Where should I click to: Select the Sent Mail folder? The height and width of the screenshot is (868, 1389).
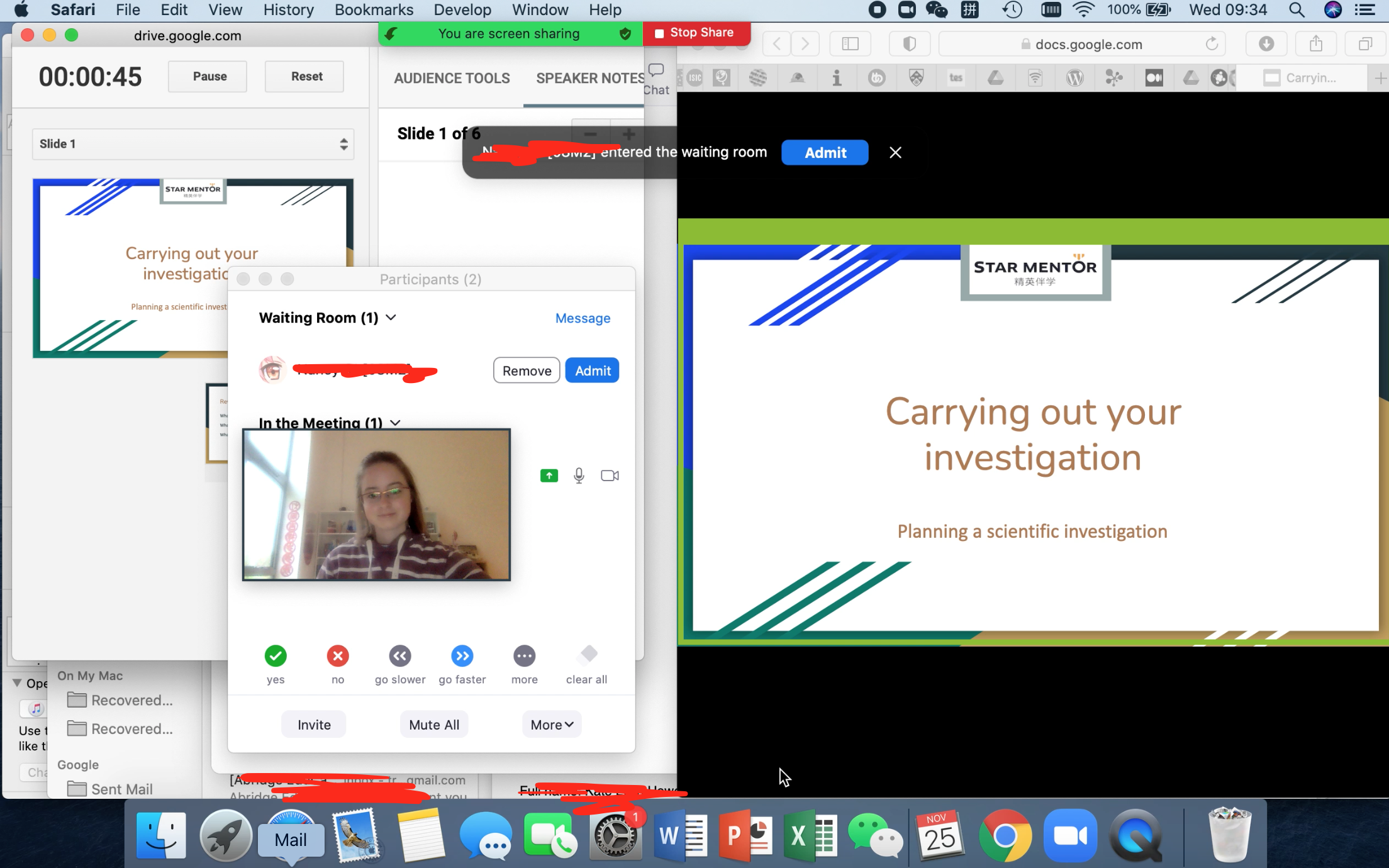[x=110, y=789]
